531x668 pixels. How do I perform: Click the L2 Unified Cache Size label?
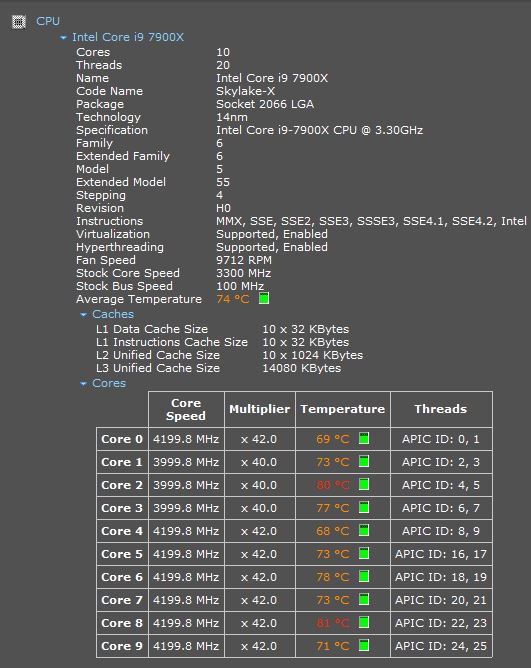coord(158,355)
